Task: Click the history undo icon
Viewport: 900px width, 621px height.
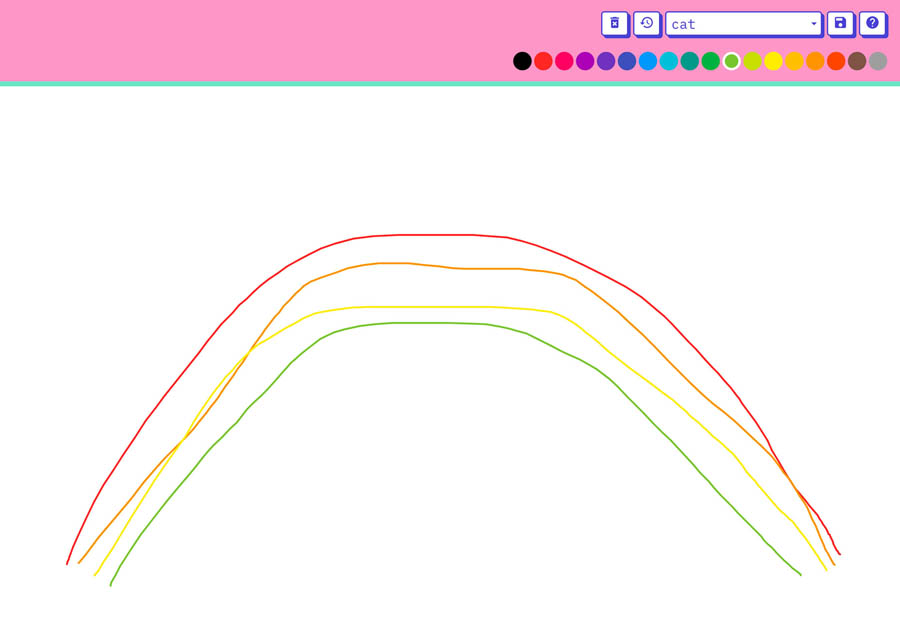Action: [647, 24]
